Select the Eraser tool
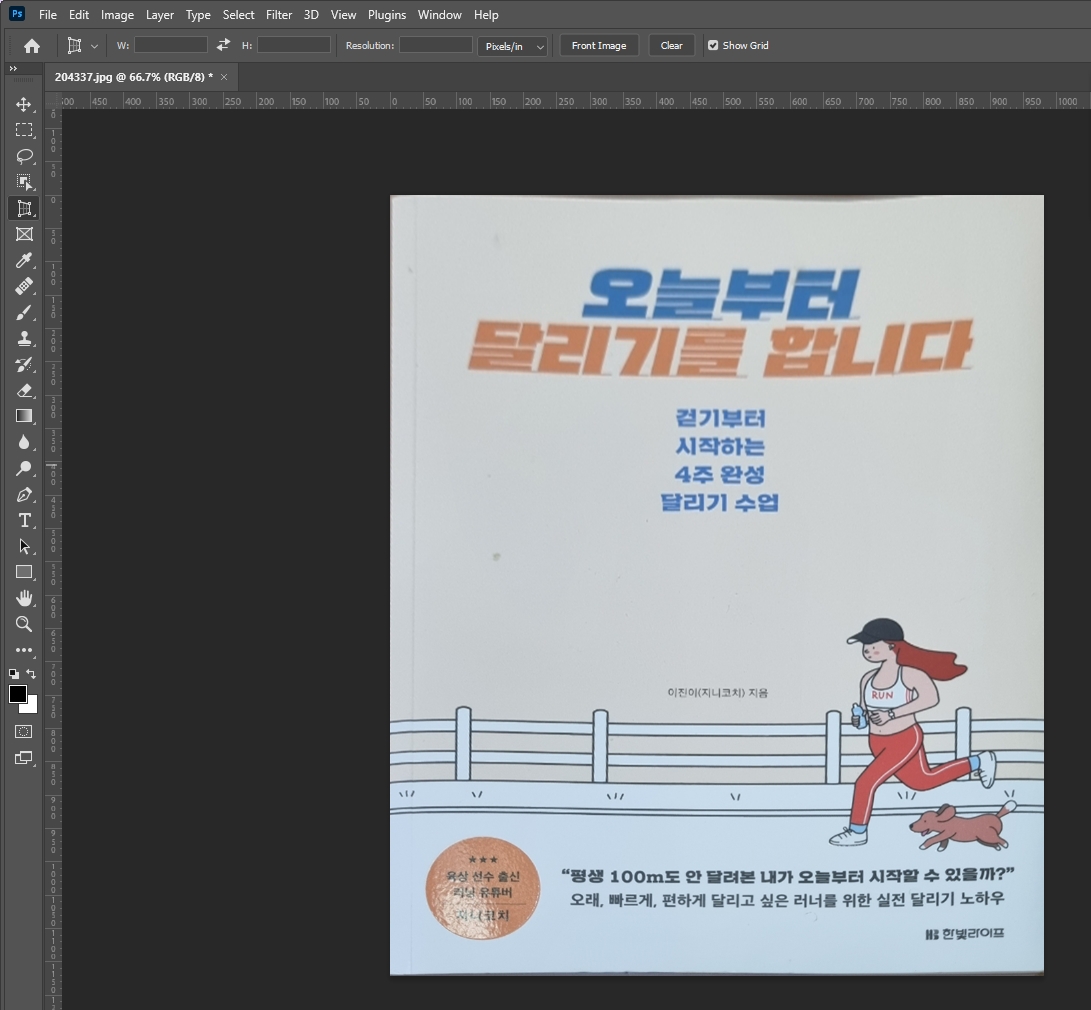 pos(24,390)
